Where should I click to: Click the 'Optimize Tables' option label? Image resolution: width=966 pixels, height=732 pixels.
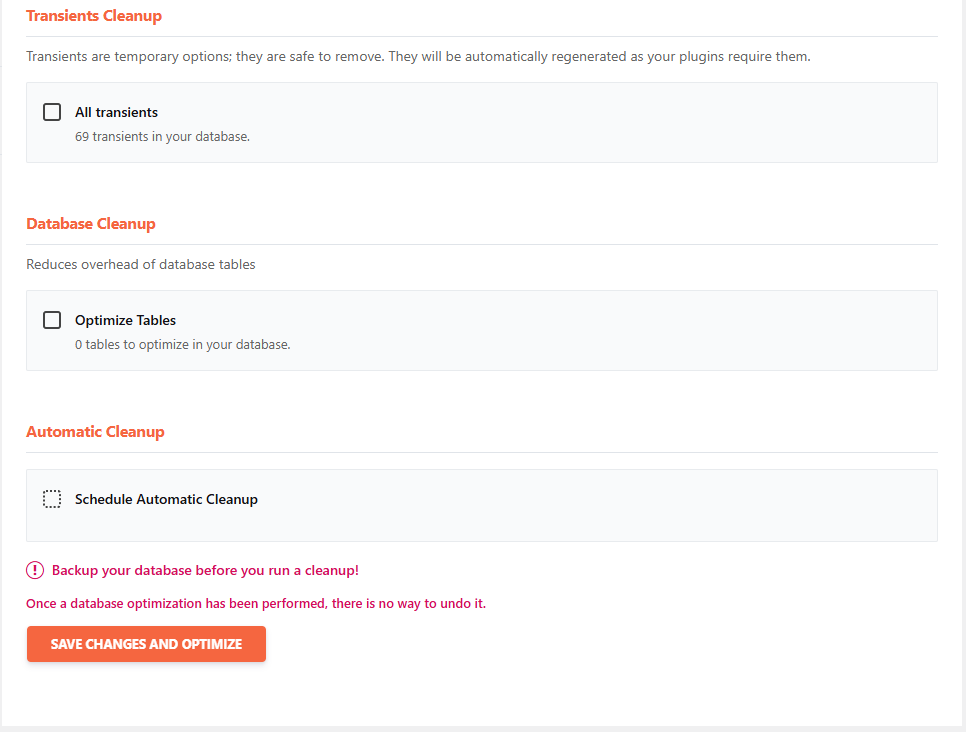[125, 320]
